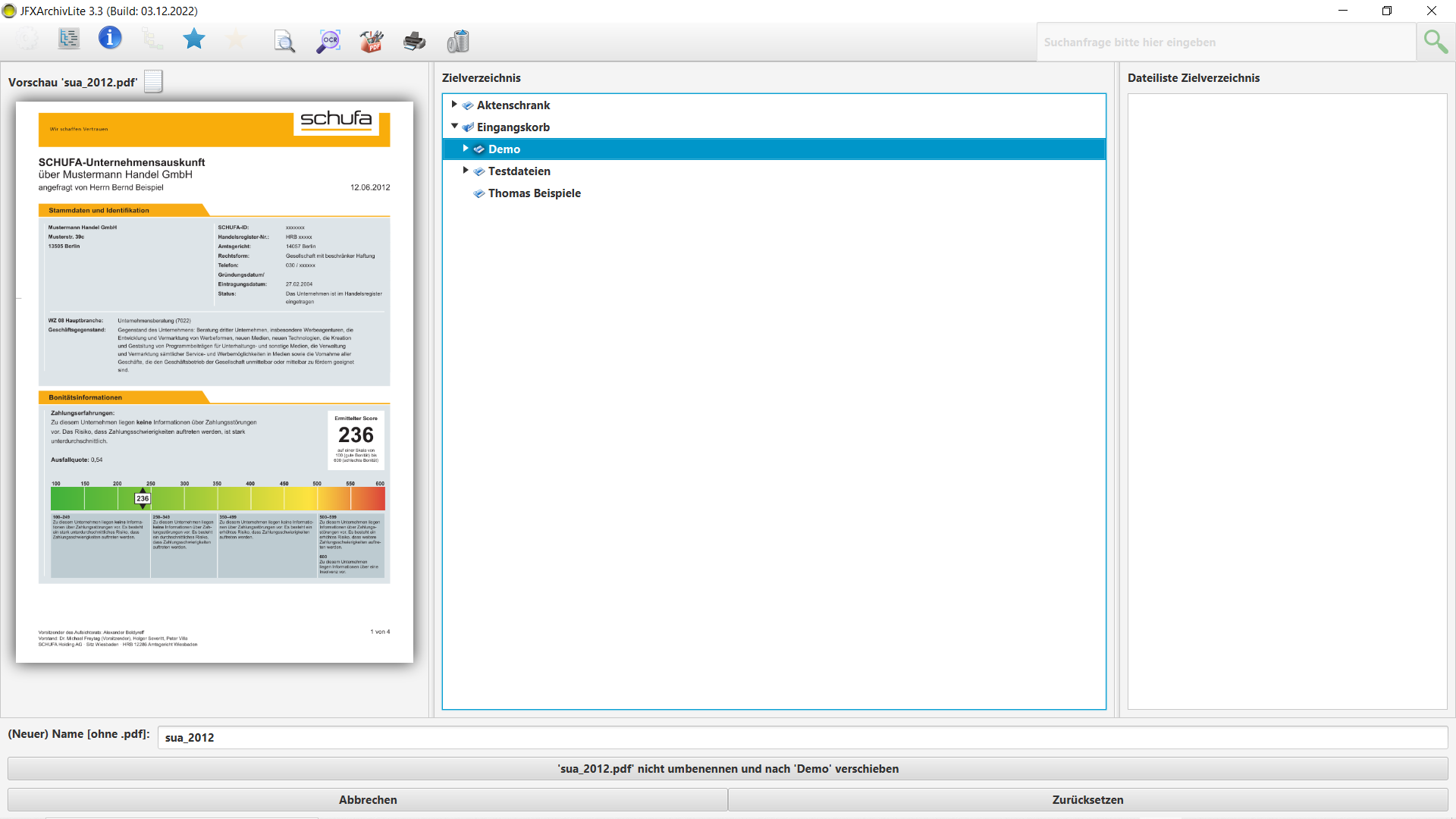Collapse the Eingangskorb tree node

coord(454,127)
